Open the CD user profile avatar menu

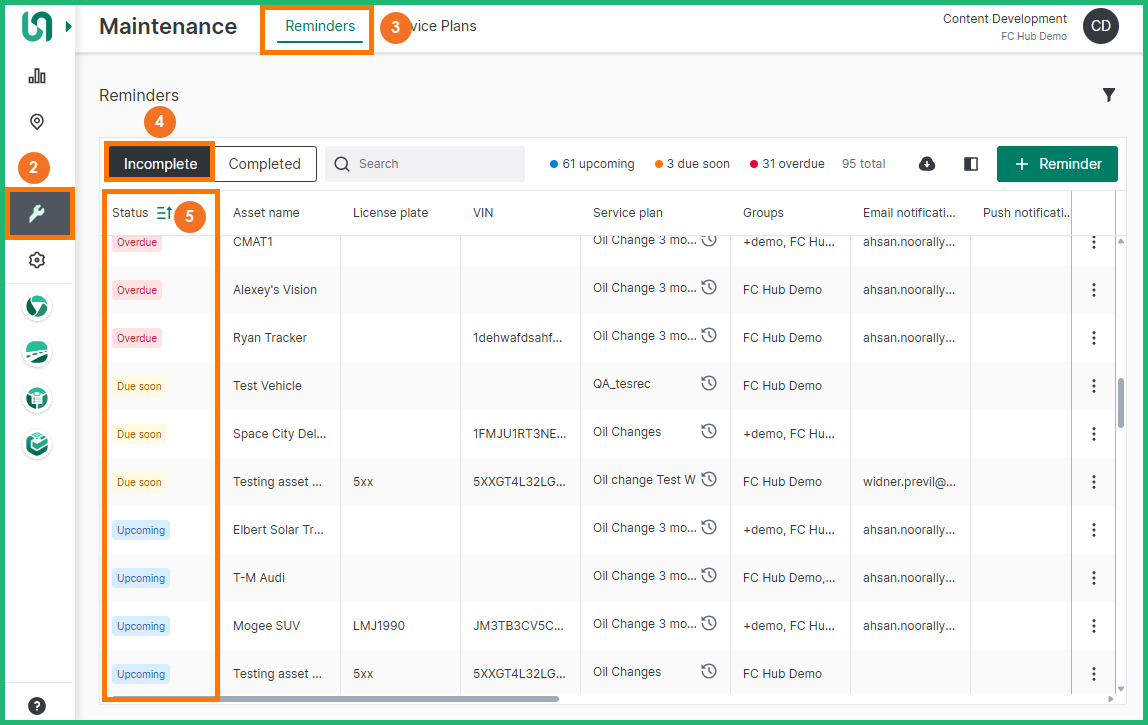[1101, 27]
